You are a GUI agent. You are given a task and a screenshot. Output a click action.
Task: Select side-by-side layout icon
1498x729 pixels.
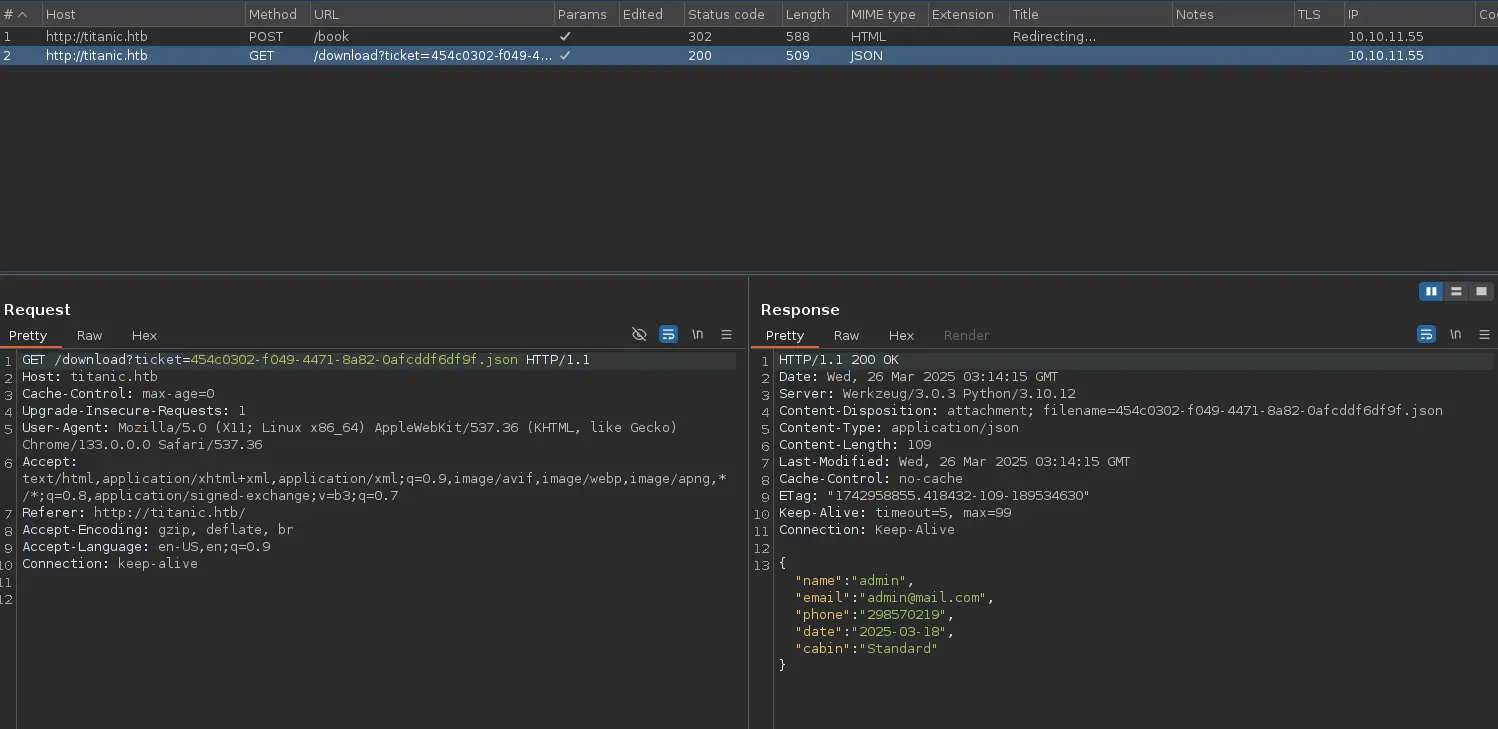pyautogui.click(x=1431, y=291)
